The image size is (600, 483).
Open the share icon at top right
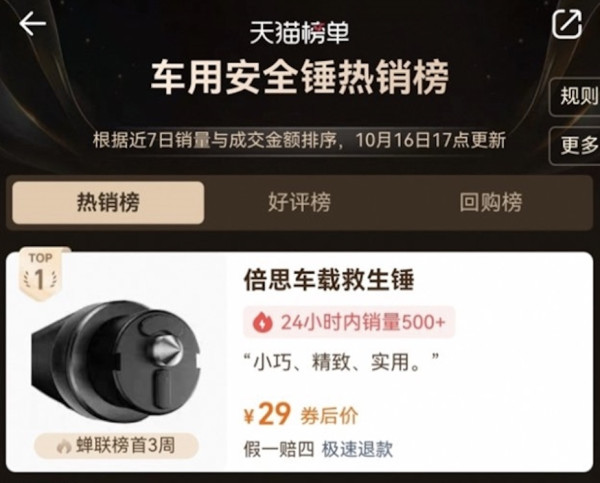tap(567, 24)
